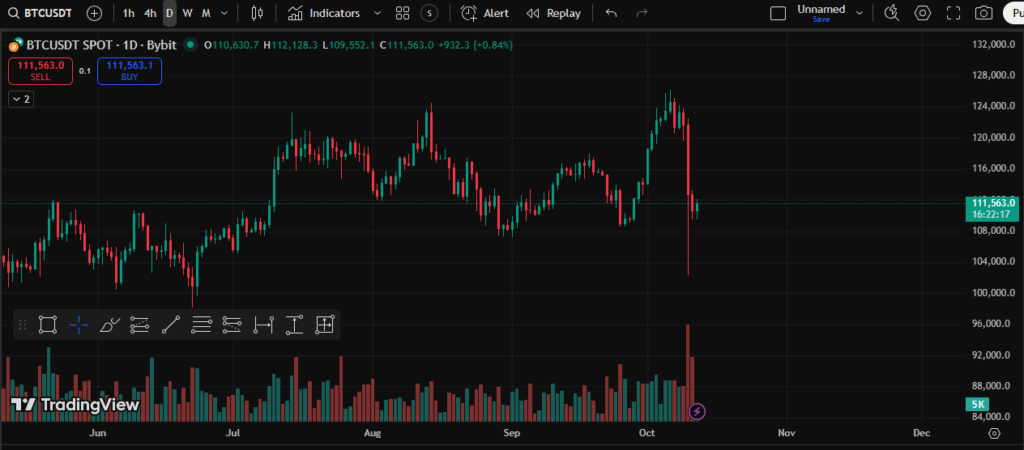Switch to the 4h timeframe
The width and height of the screenshot is (1024, 450).
pyautogui.click(x=149, y=13)
